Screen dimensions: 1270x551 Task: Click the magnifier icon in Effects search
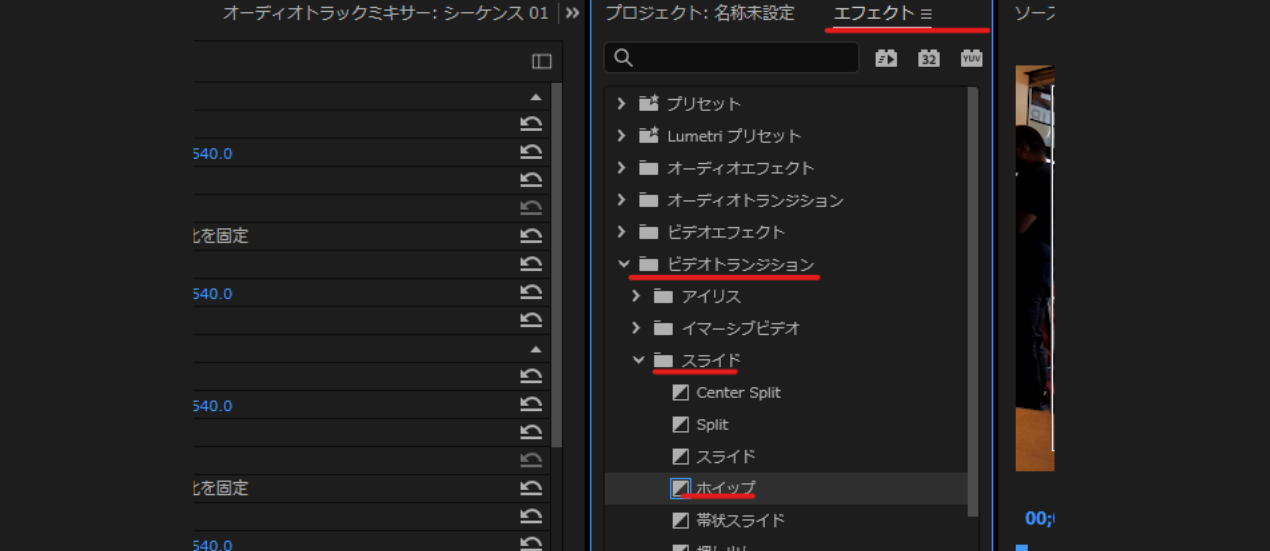624,58
